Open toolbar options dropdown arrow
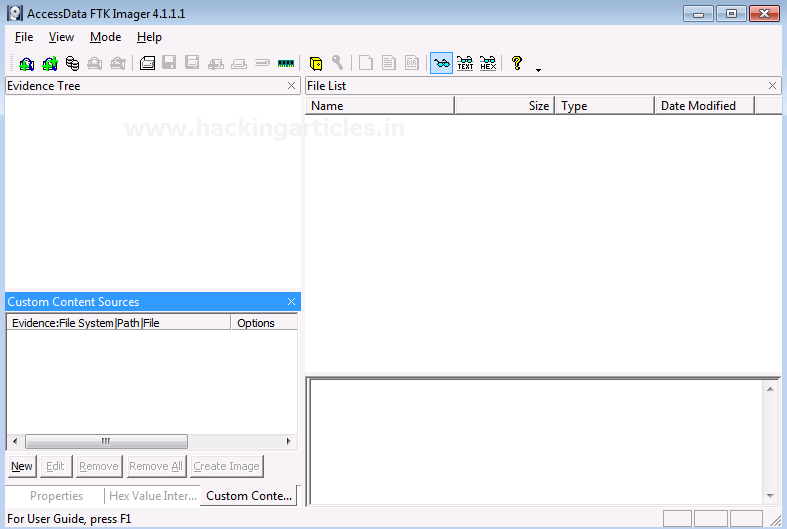Viewport: 787px width, 529px height. point(538,70)
